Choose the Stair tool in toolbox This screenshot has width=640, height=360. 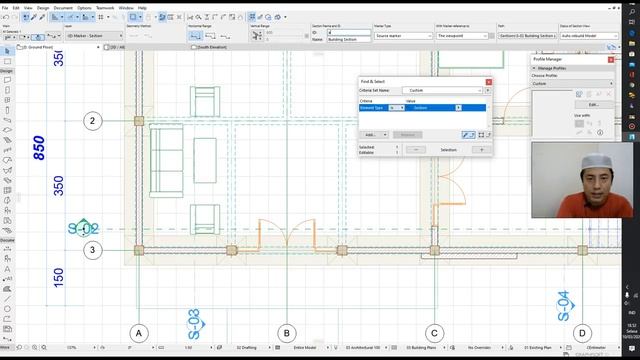(7, 140)
